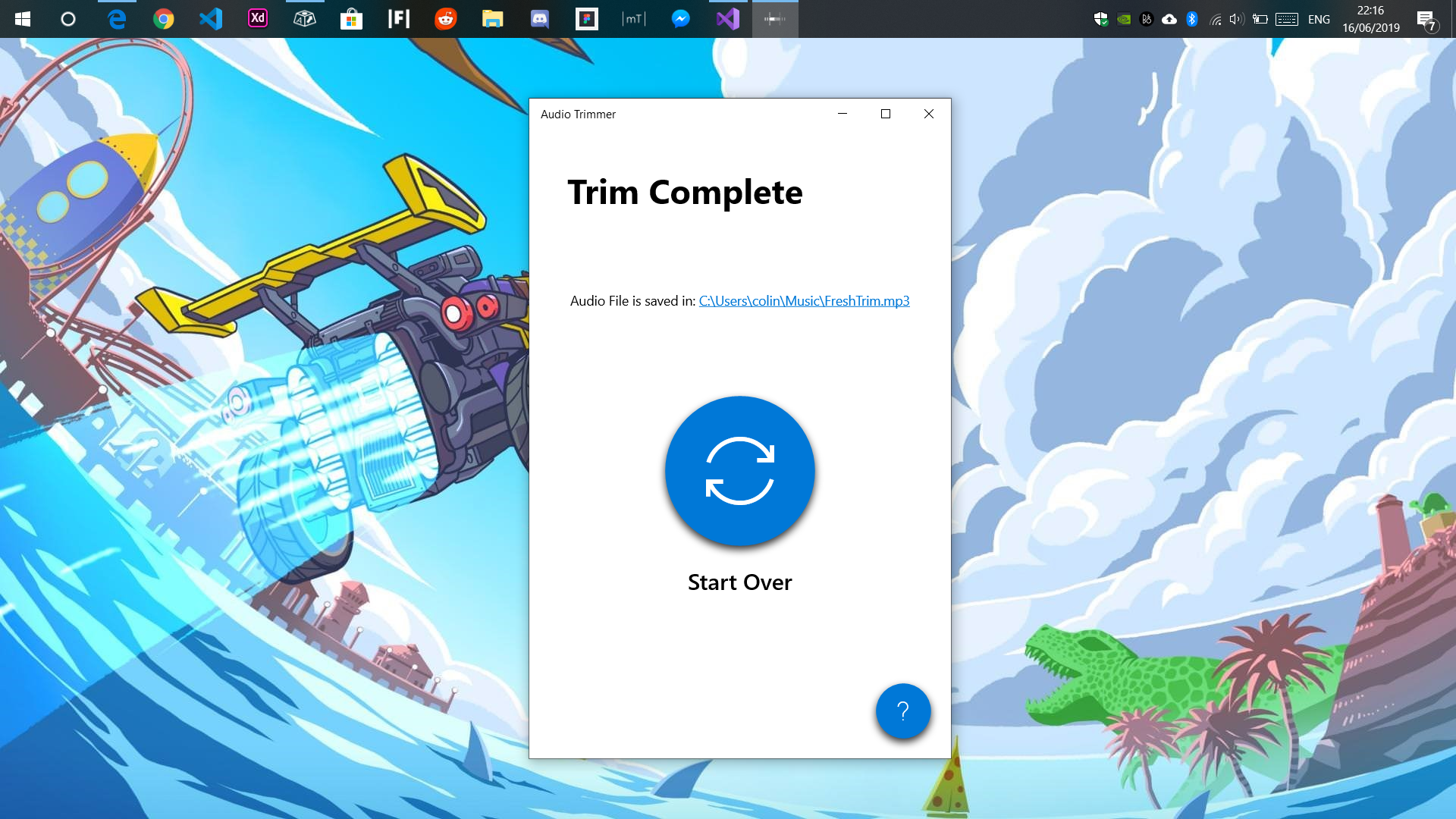Click the Audio Trimmer taskbar icon
Viewport: 1456px width, 819px height.
click(x=774, y=19)
